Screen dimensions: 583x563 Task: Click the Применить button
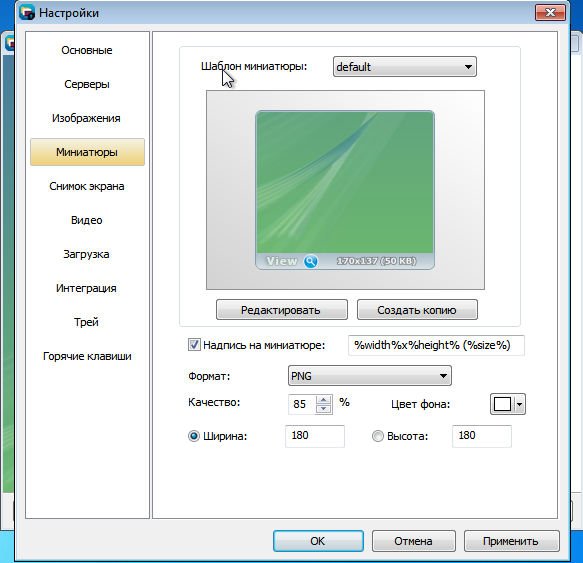point(511,541)
